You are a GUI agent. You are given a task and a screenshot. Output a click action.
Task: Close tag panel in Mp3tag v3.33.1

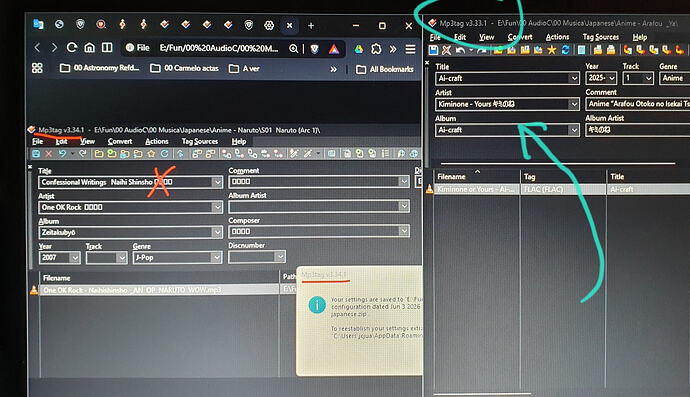tap(427, 63)
